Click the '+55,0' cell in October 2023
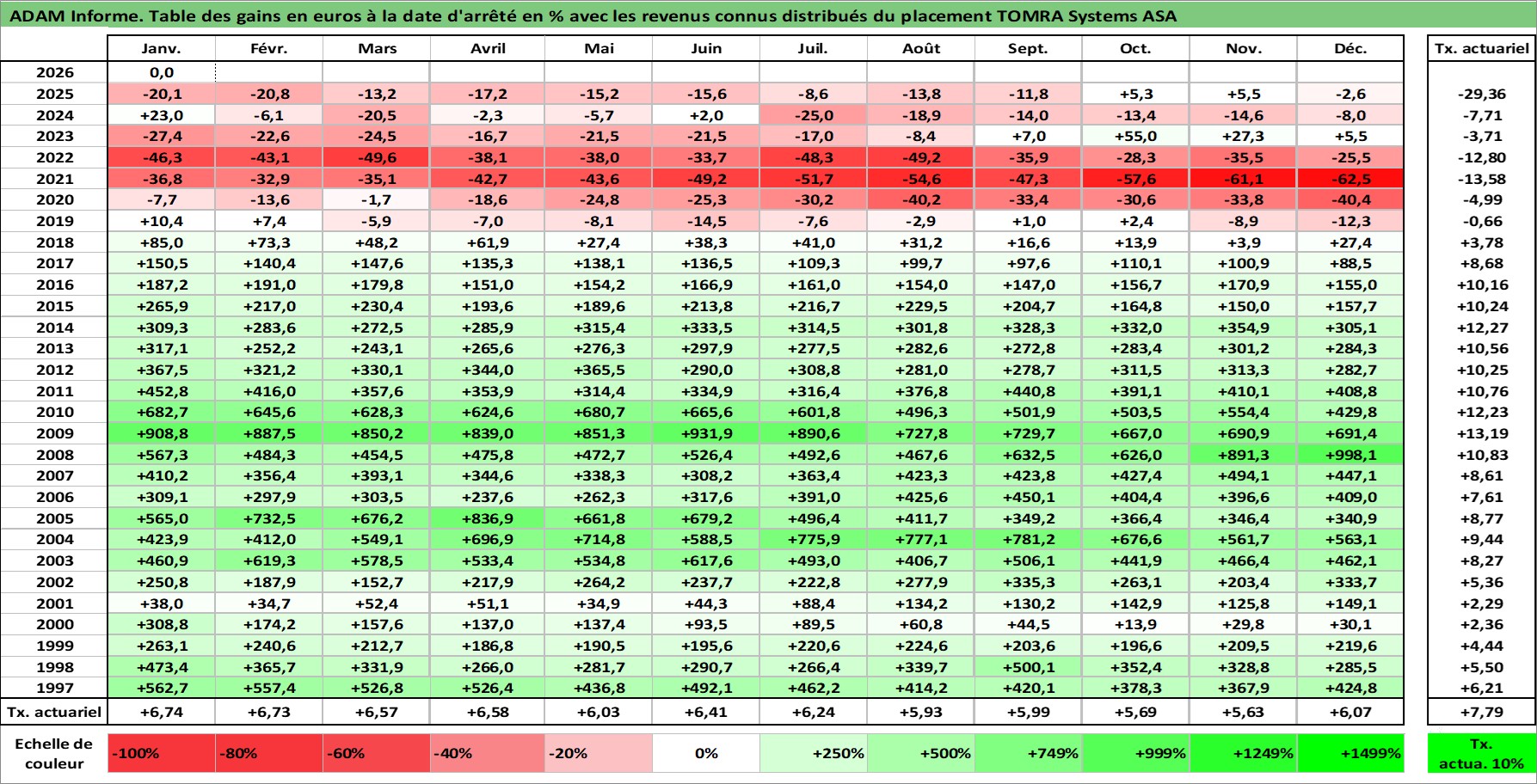Viewport: 1537px width, 784px height. pos(1135,136)
